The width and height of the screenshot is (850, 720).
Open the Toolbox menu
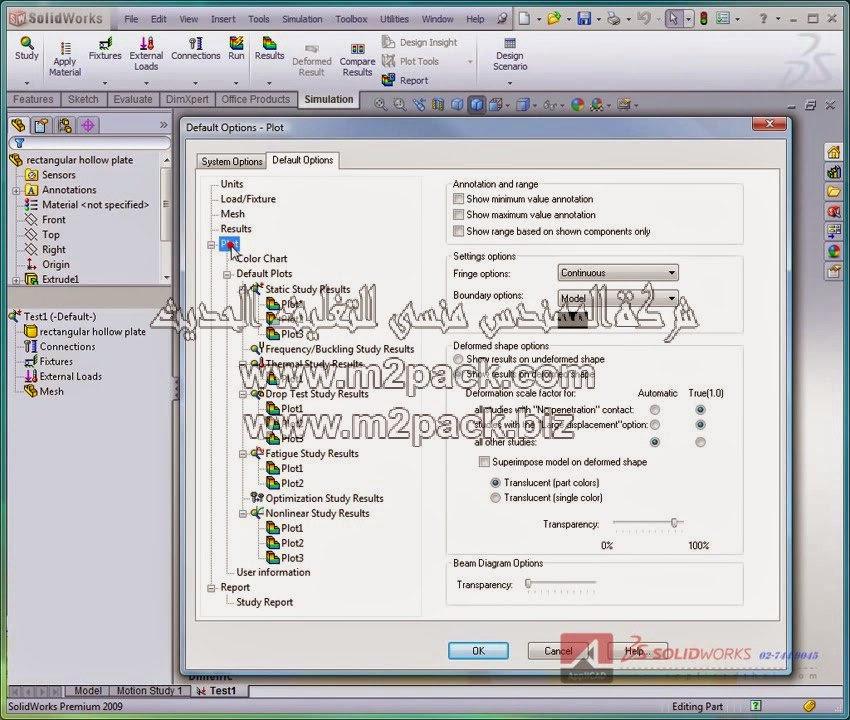pyautogui.click(x=351, y=19)
